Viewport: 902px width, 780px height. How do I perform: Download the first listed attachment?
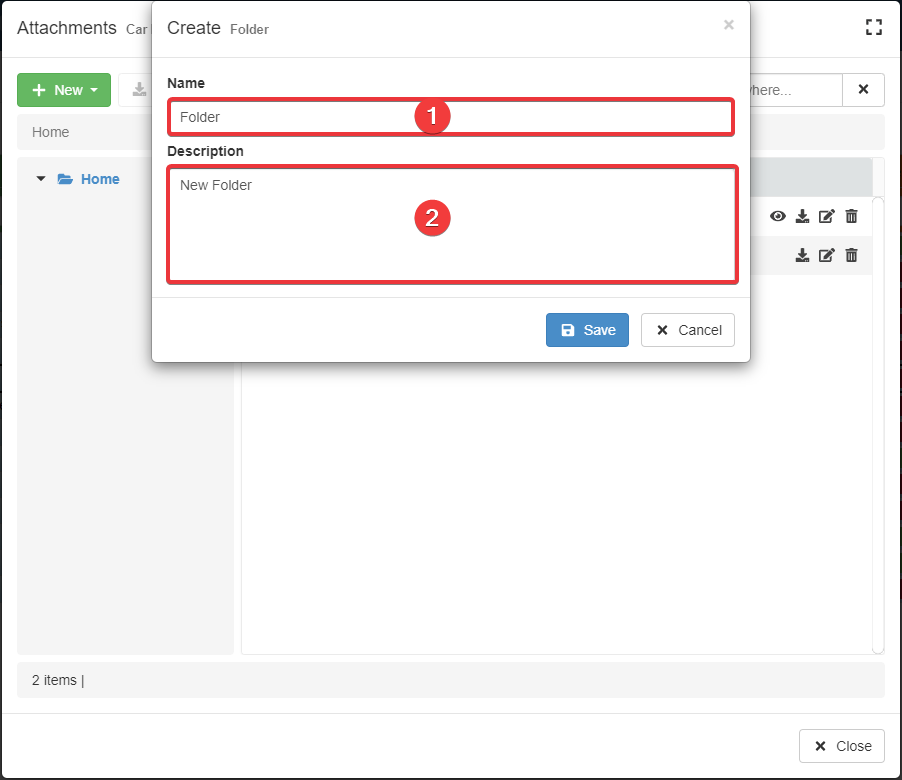tap(802, 216)
